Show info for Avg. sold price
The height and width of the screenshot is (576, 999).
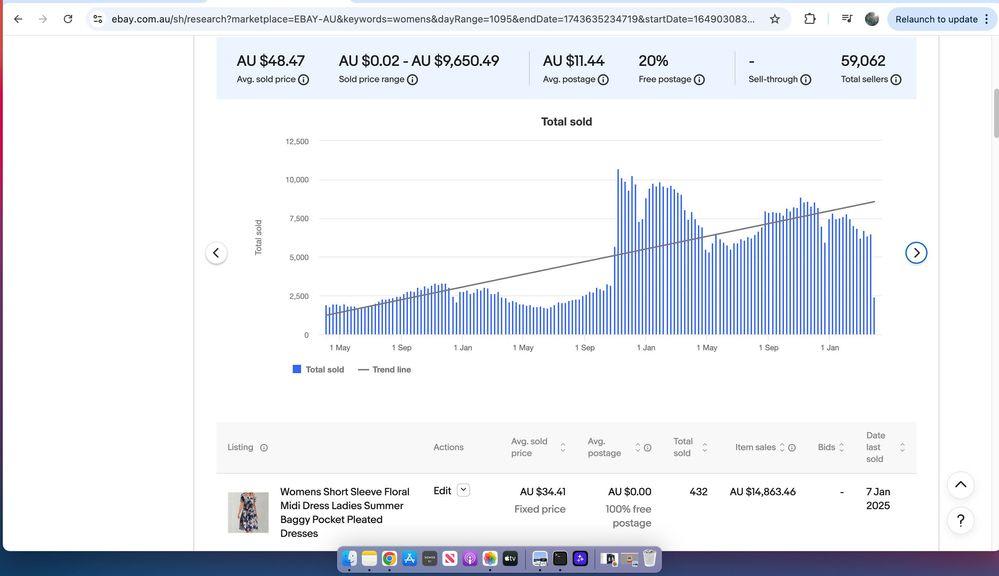pyautogui.click(x=304, y=80)
